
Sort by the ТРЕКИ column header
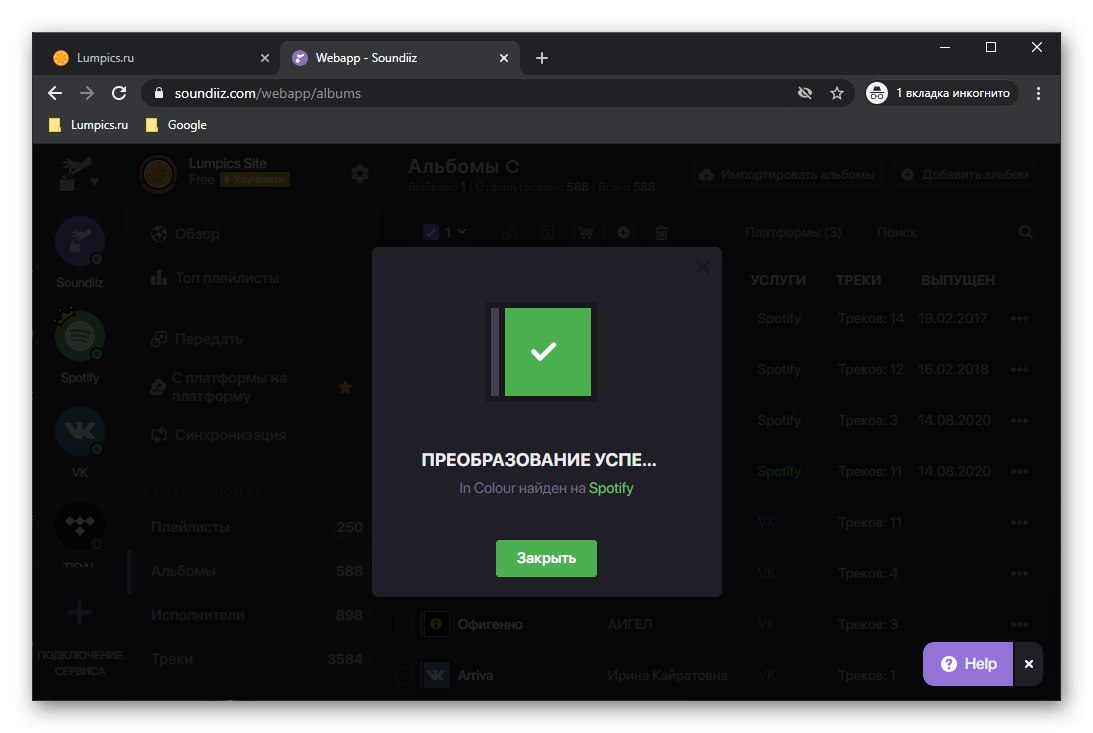tap(858, 280)
